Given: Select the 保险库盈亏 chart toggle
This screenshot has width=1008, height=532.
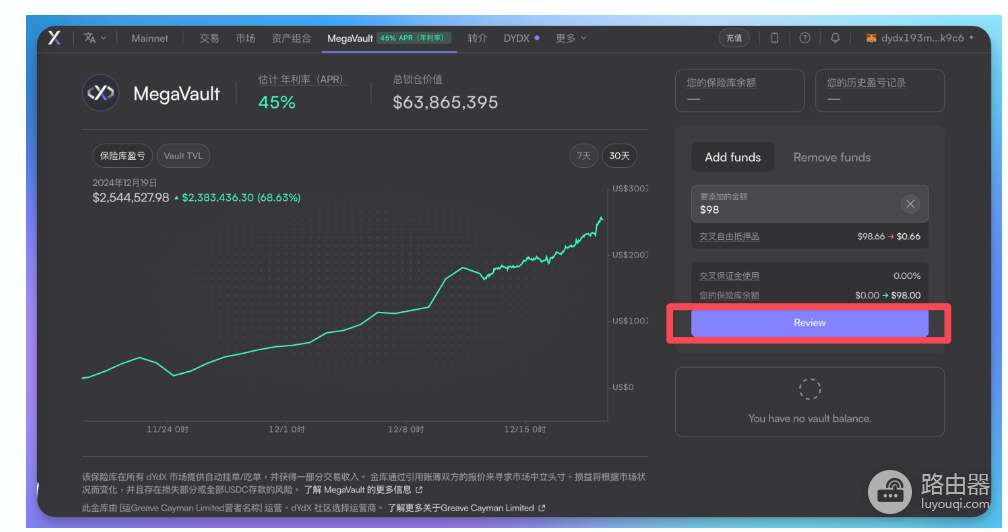Looking at the screenshot, I should (122, 155).
